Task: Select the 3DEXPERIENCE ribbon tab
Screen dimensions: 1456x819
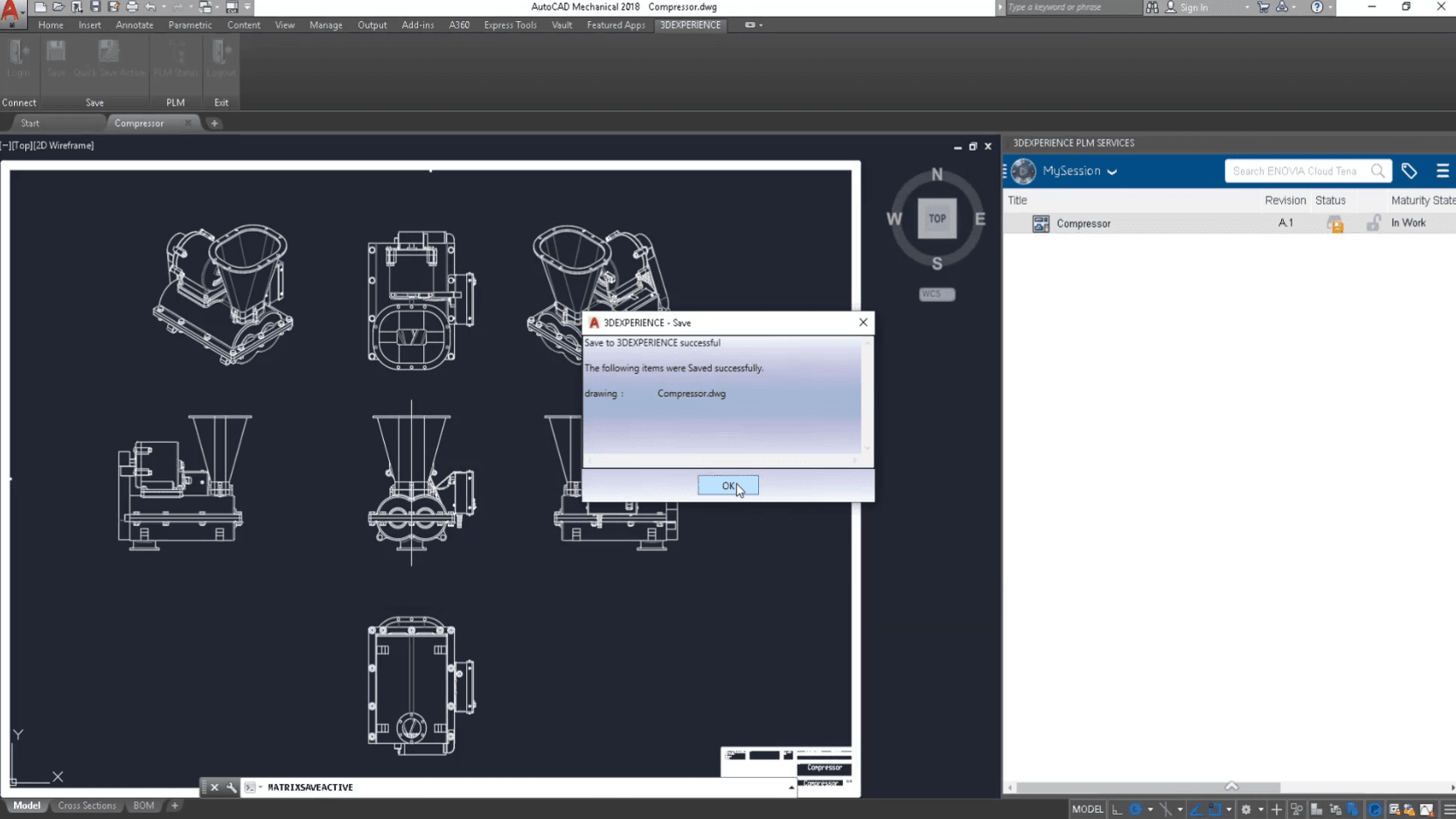Action: click(690, 25)
